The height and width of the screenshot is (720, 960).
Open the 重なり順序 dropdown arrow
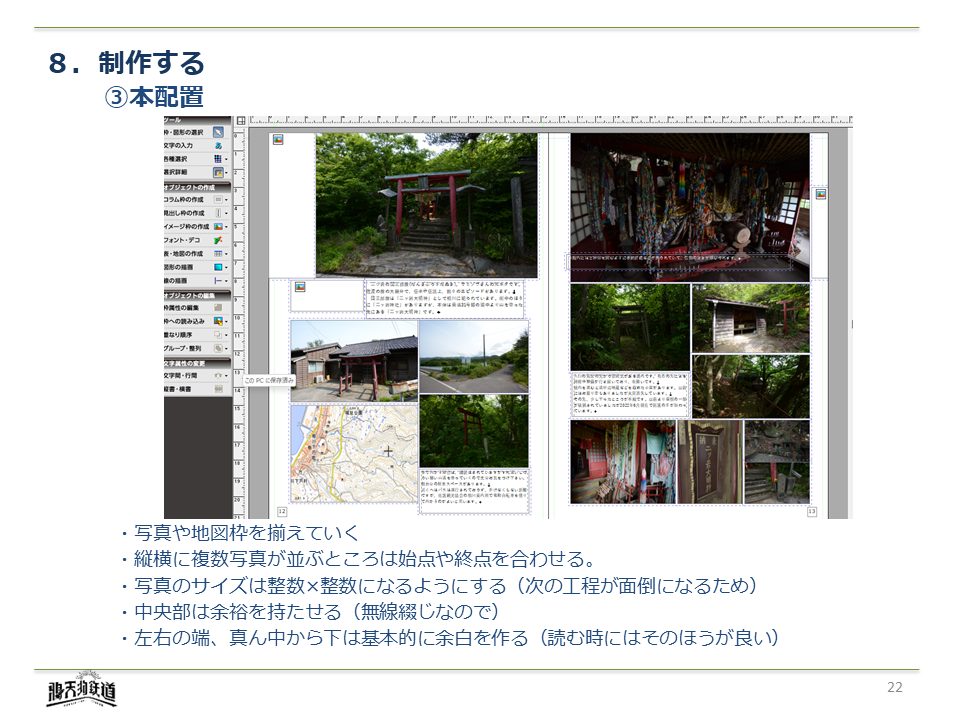(227, 335)
